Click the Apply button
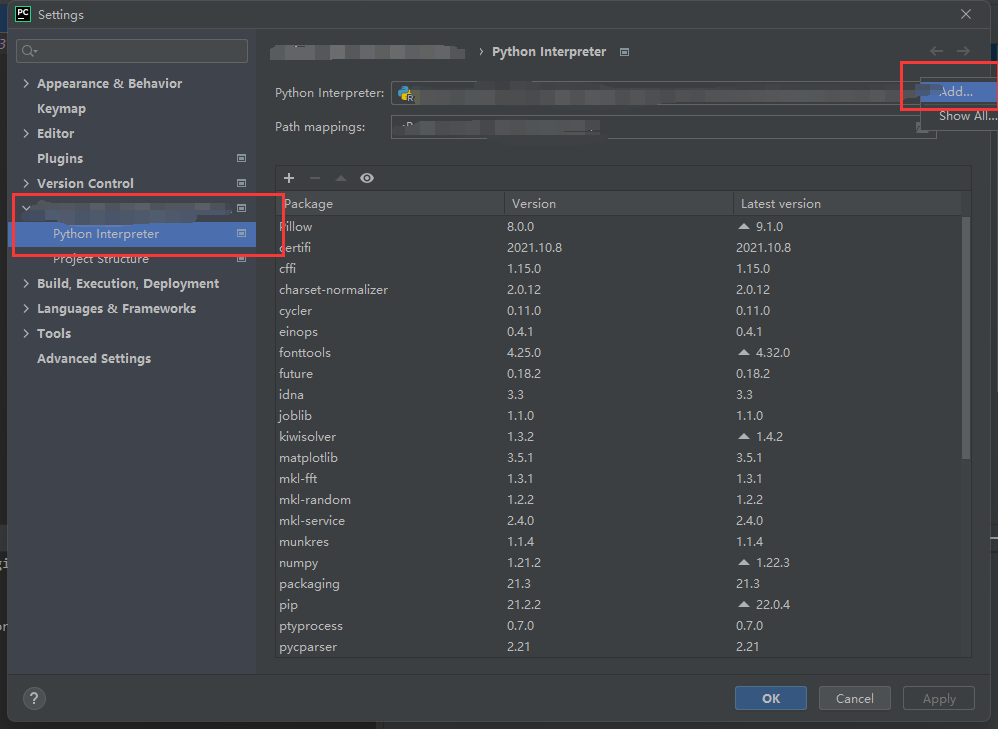The height and width of the screenshot is (729, 998). [939, 698]
